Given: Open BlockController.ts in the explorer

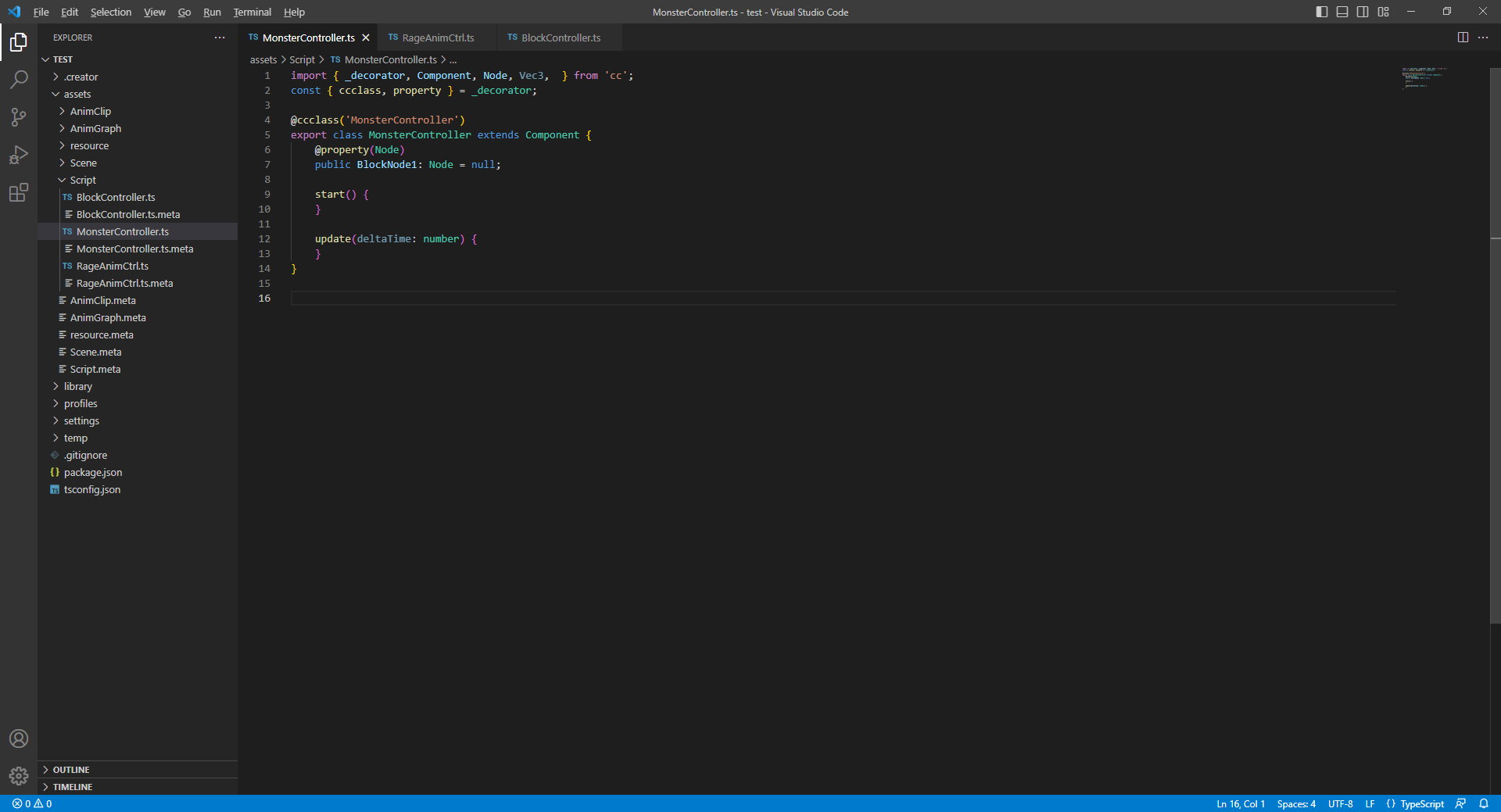Looking at the screenshot, I should (138, 197).
